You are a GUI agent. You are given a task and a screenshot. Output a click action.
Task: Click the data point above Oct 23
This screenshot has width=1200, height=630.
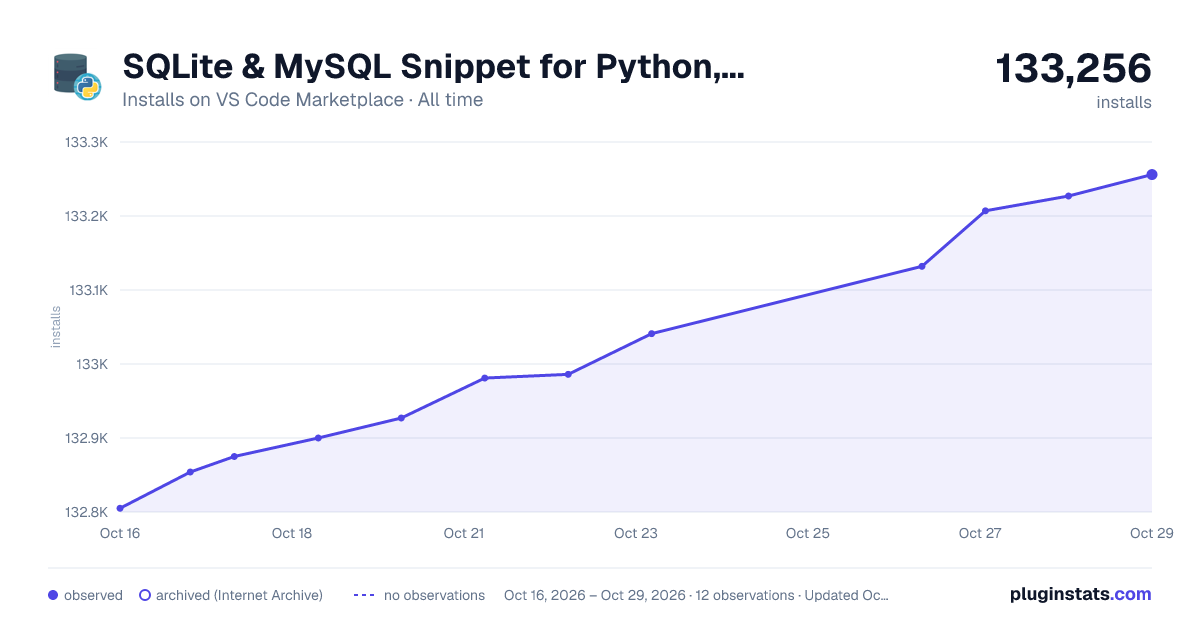651,333
